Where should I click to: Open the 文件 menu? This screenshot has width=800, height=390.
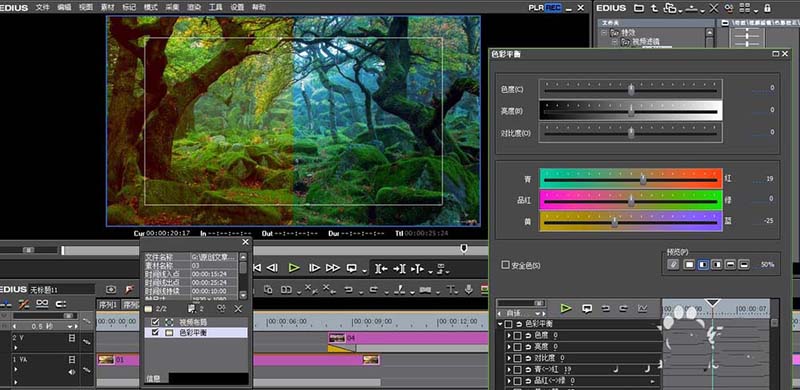click(x=43, y=8)
